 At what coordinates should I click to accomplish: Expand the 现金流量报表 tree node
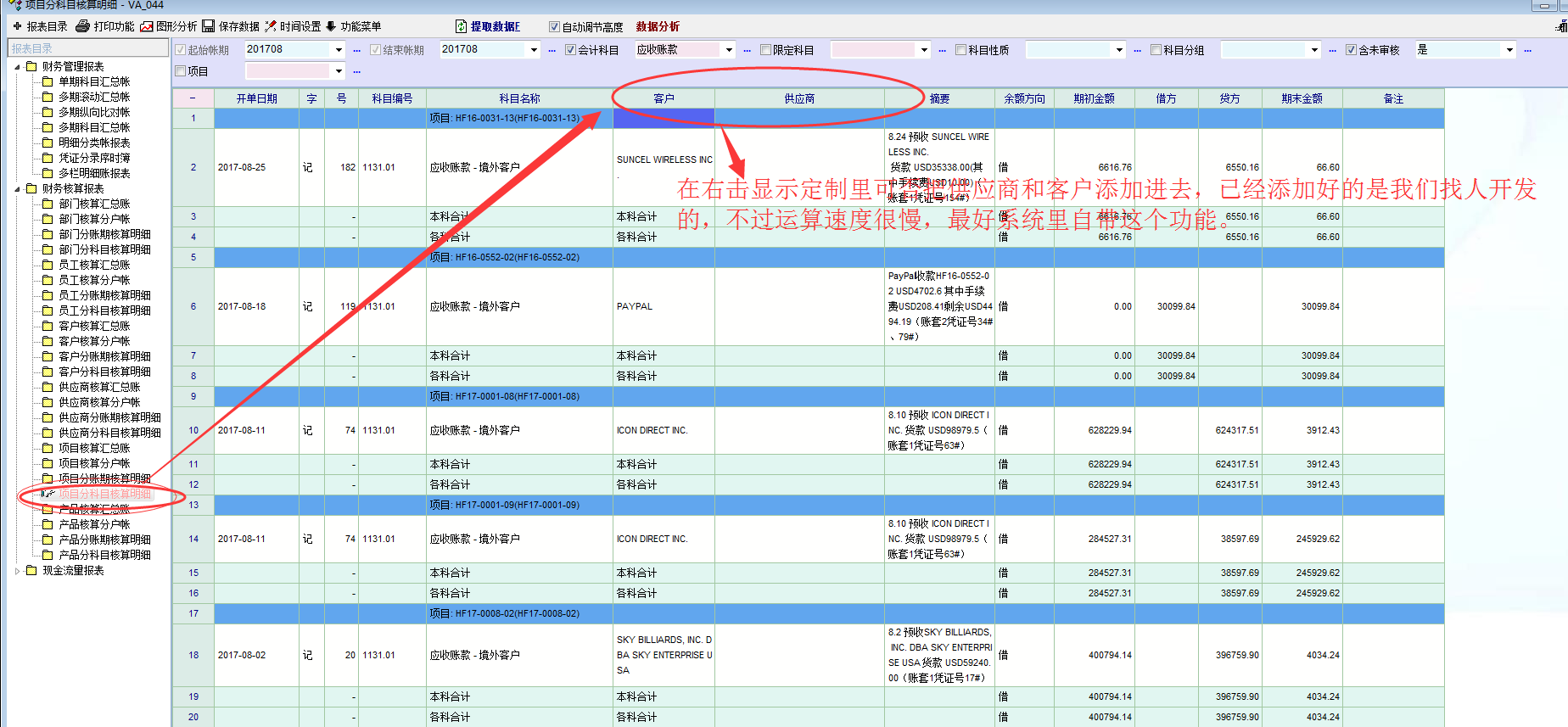pos(17,571)
